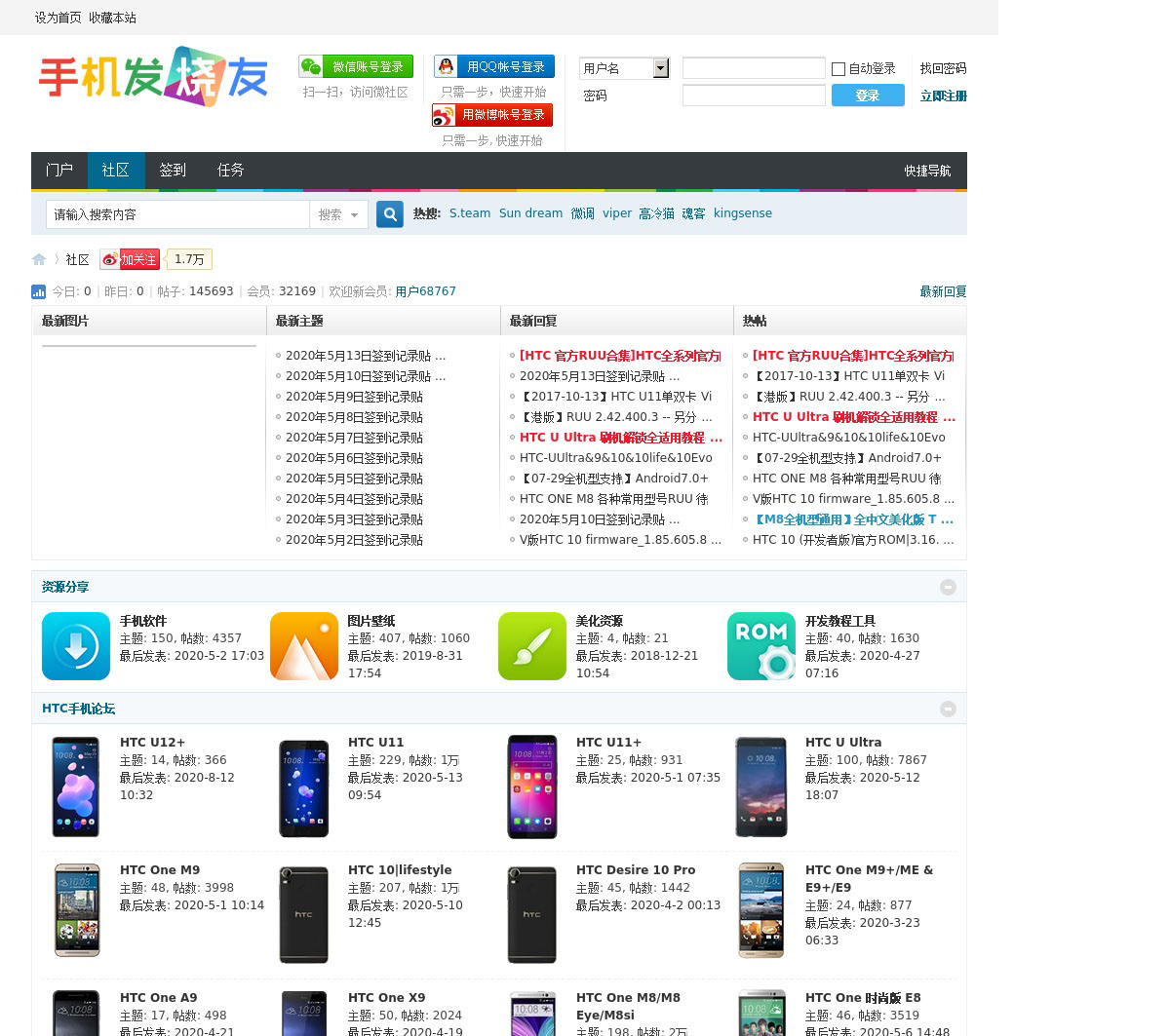Log in with WeChat account button
Viewport: 1170px width, 1036px height.
tap(356, 66)
